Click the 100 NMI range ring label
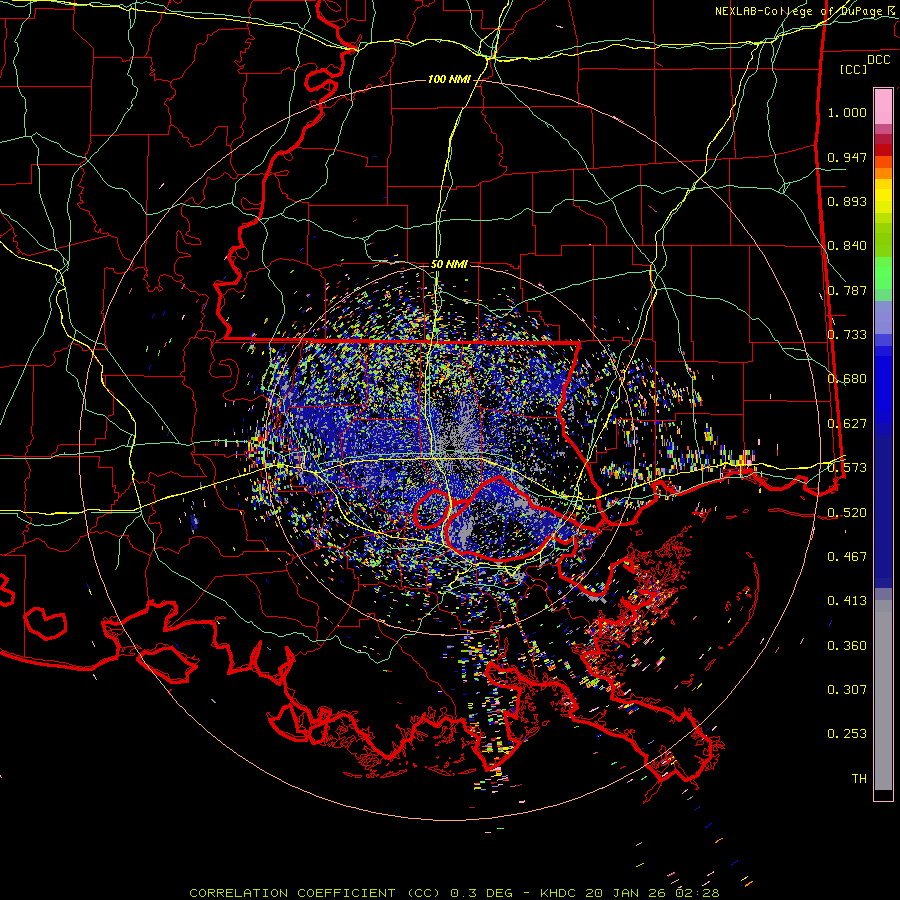 [x=449, y=79]
